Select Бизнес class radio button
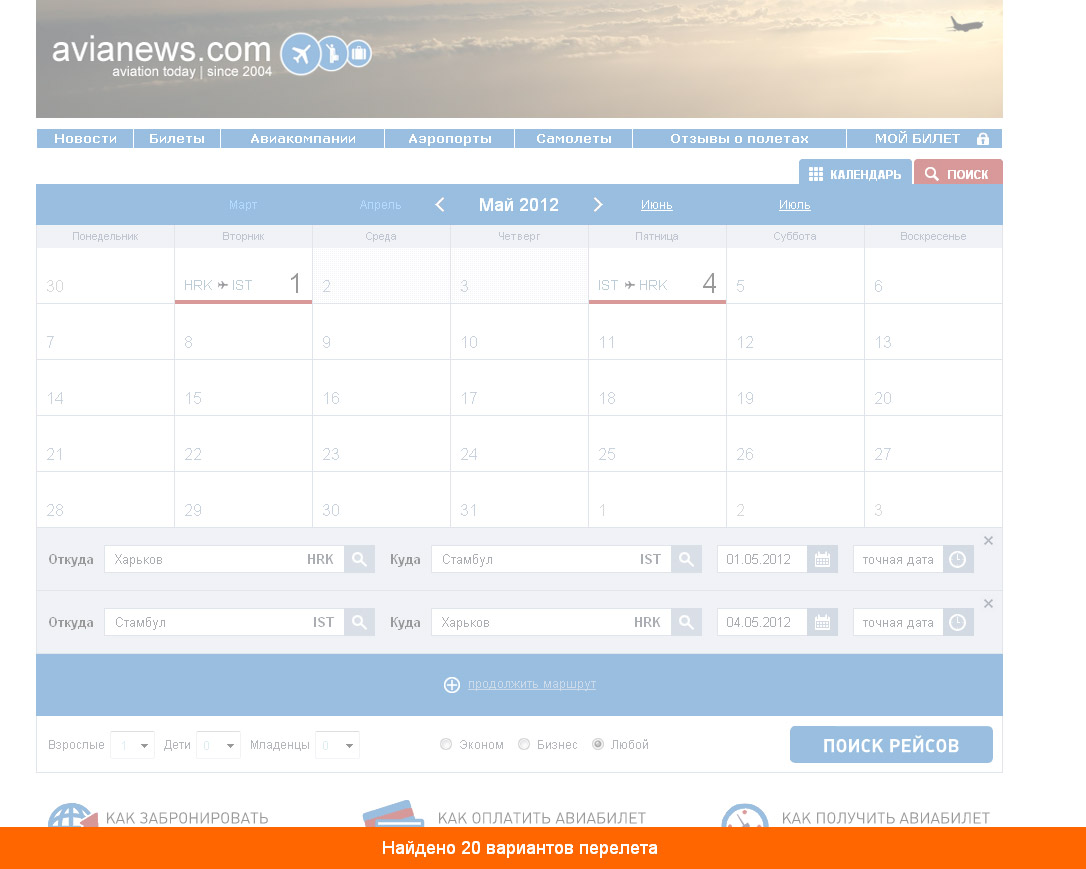This screenshot has height=869, width=1086. tap(524, 744)
